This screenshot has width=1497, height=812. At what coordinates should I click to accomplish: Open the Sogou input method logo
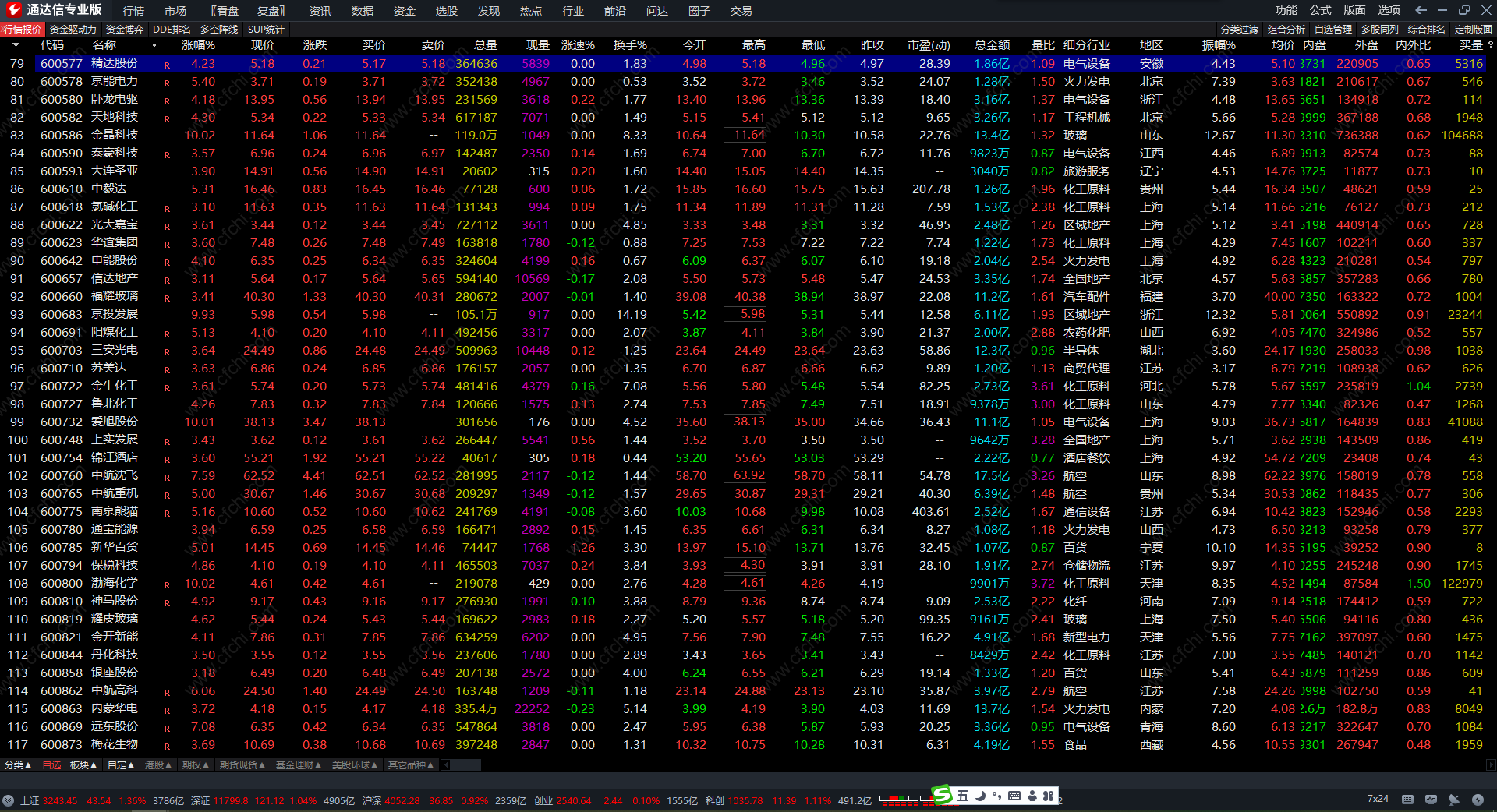point(942,795)
